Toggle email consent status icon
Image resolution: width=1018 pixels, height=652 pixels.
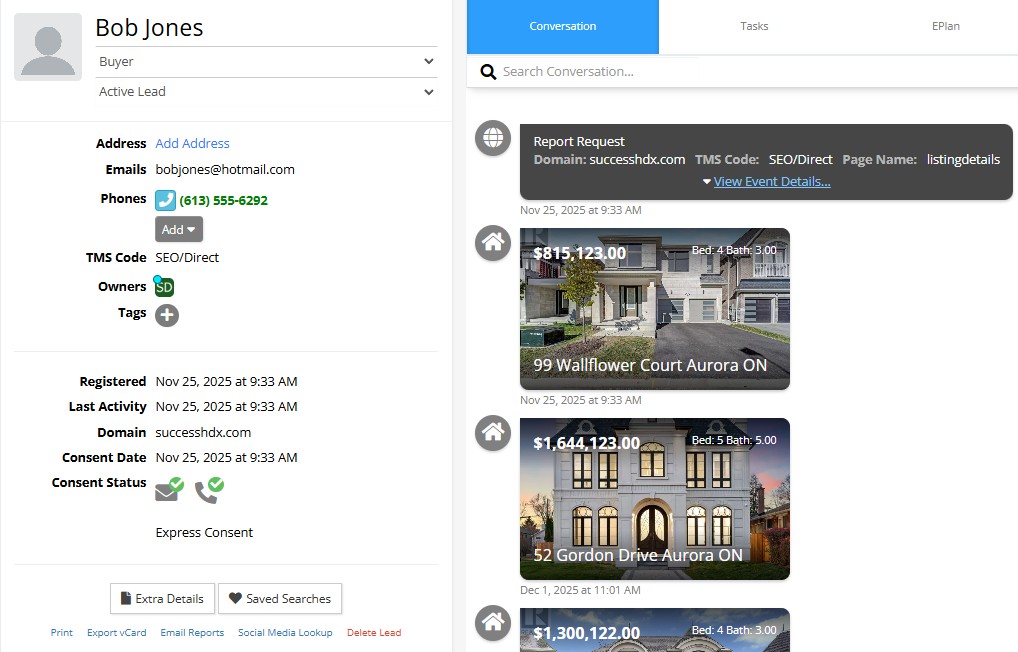pos(168,490)
